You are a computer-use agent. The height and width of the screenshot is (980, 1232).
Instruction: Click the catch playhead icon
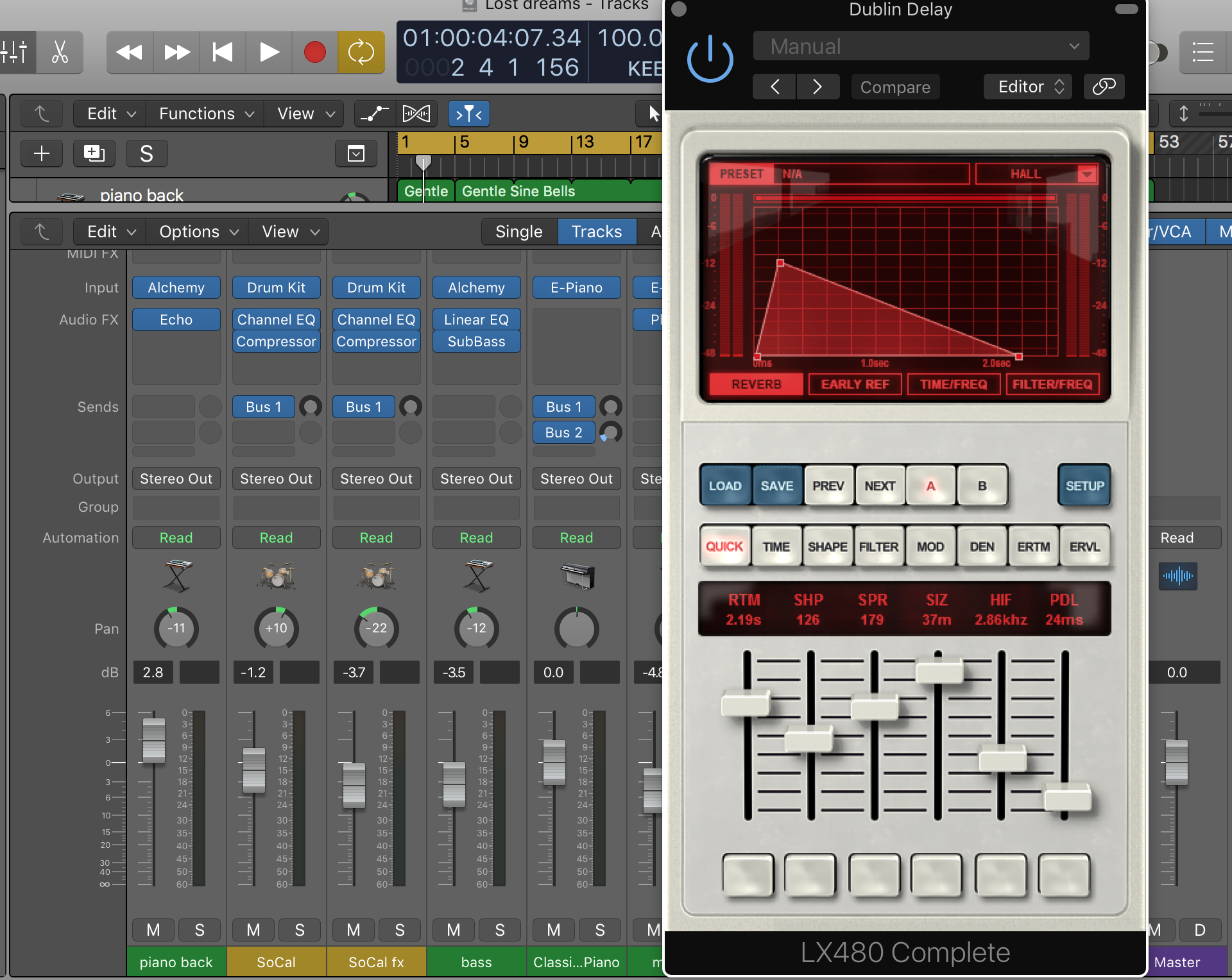click(468, 114)
